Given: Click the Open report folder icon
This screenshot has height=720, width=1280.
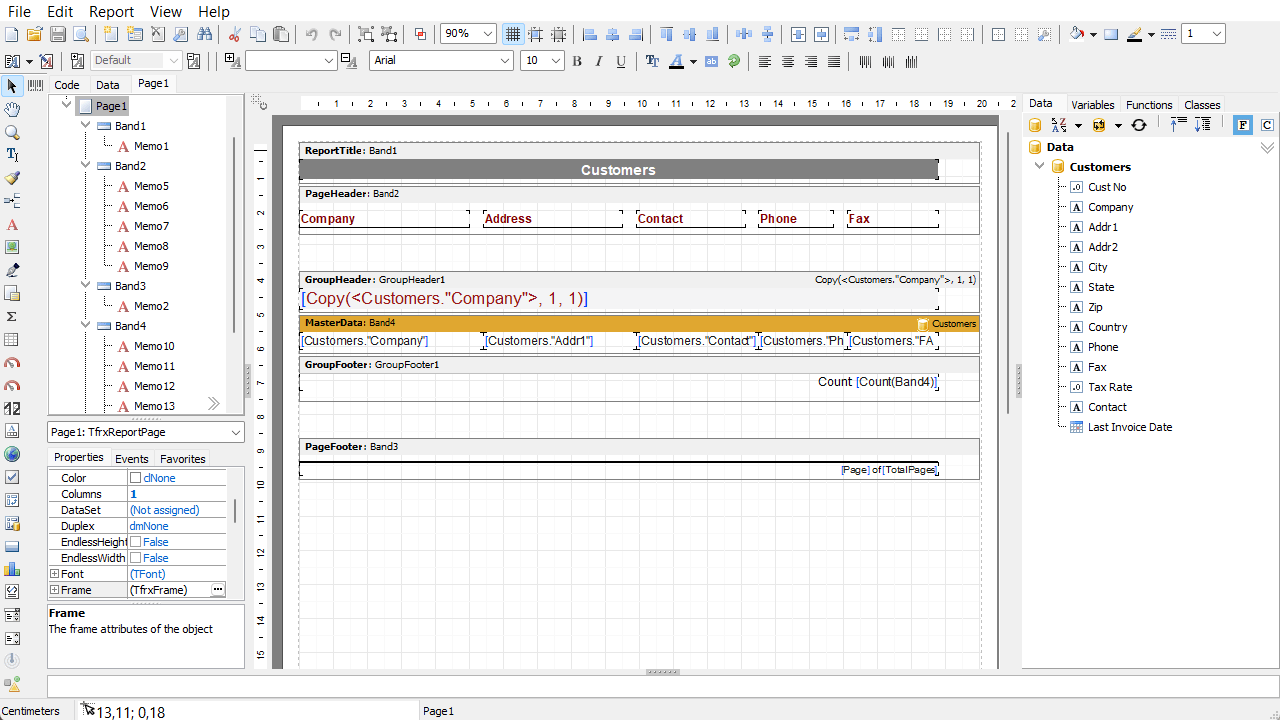Looking at the screenshot, I should pyautogui.click(x=35, y=34).
